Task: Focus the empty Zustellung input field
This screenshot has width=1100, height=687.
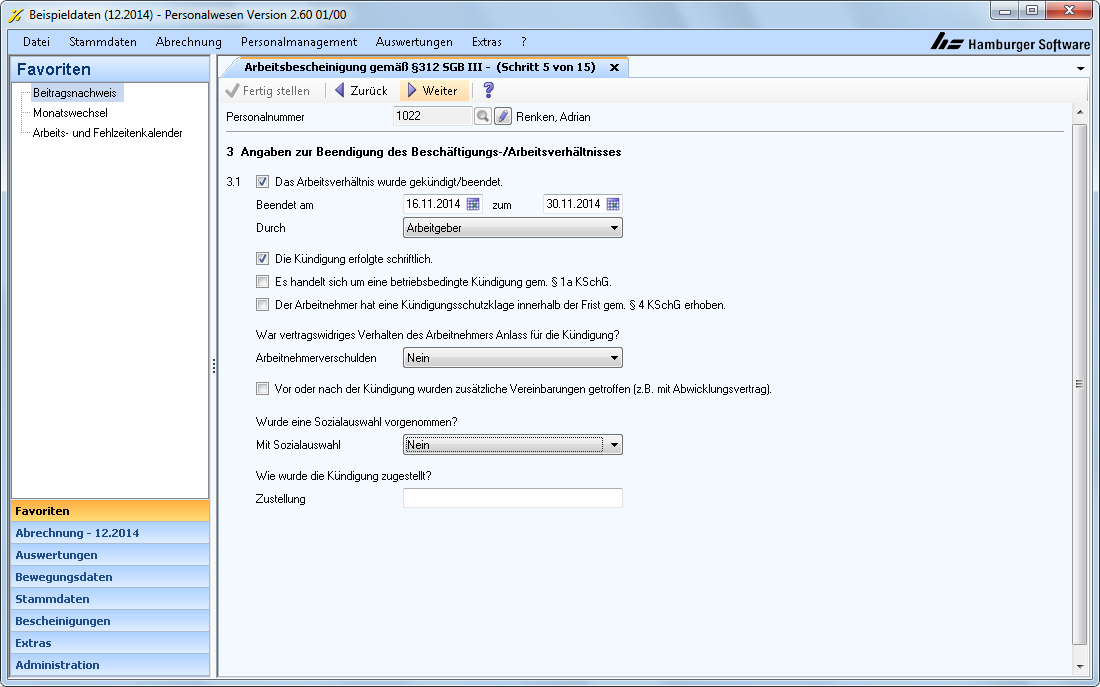Action: click(x=513, y=498)
